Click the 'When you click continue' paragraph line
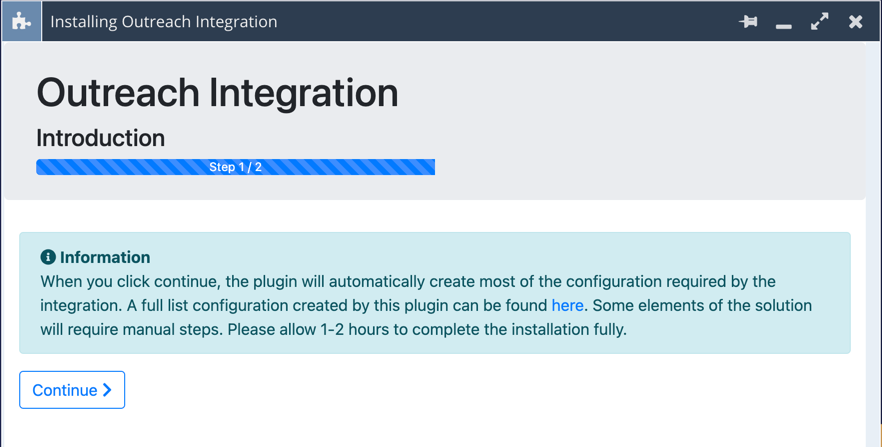Viewport: 882px width, 447px height. click(408, 281)
